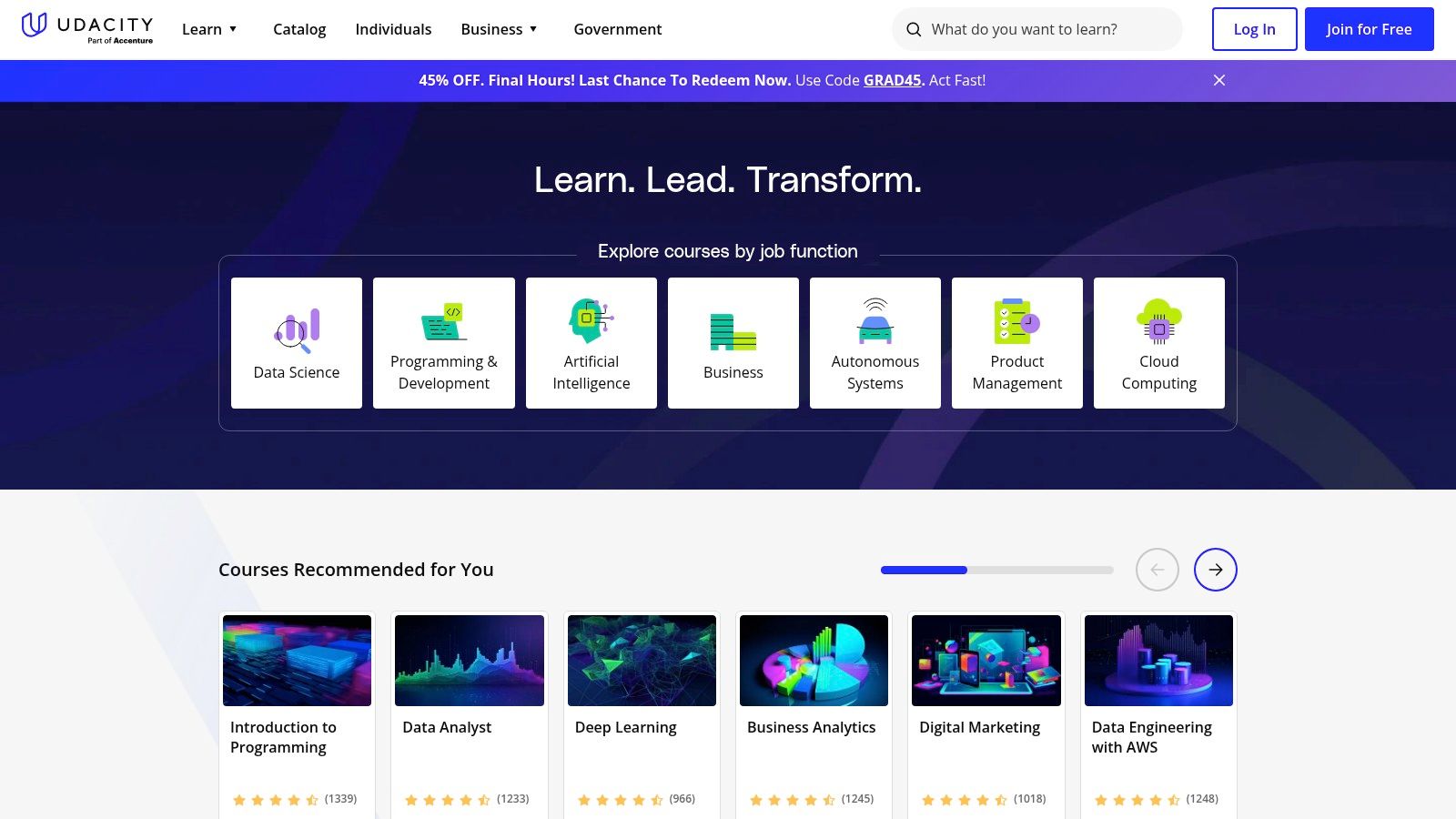Click the (1339) rating count
Viewport: 1456px width, 819px height.
coord(340,799)
